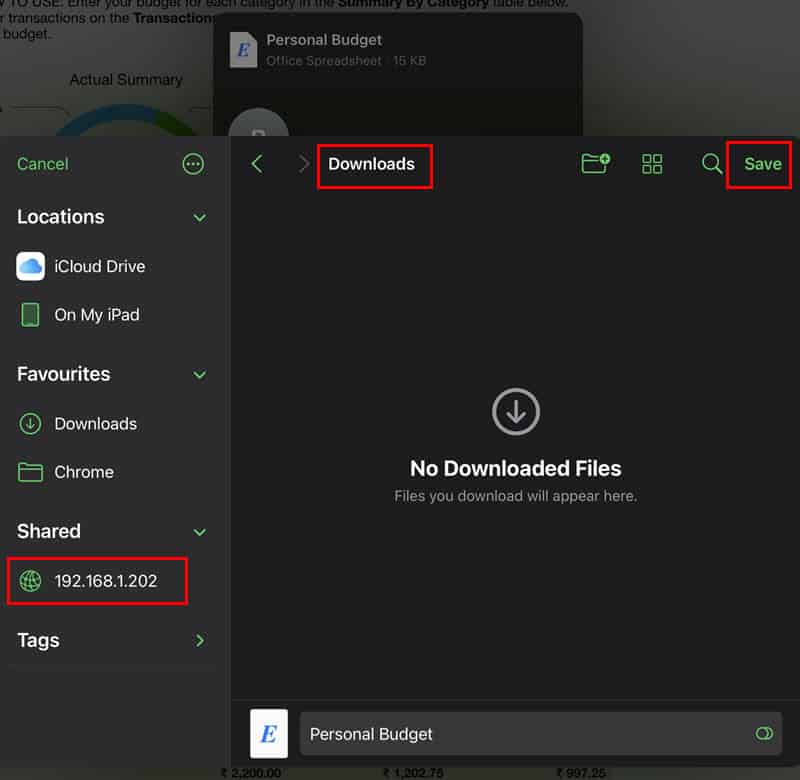Open search with the magnifier icon

[711, 164]
